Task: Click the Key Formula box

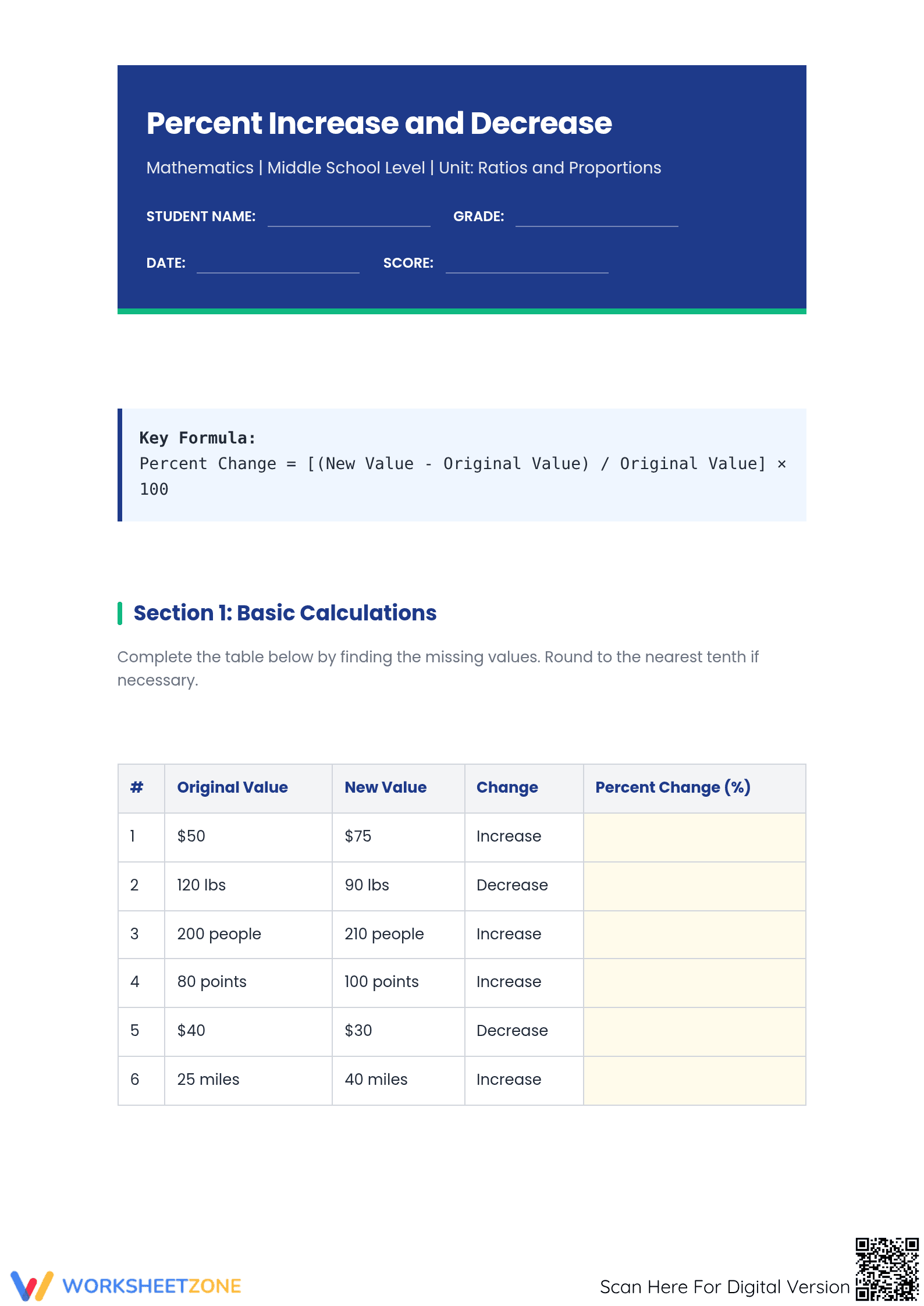Action: coord(462,464)
